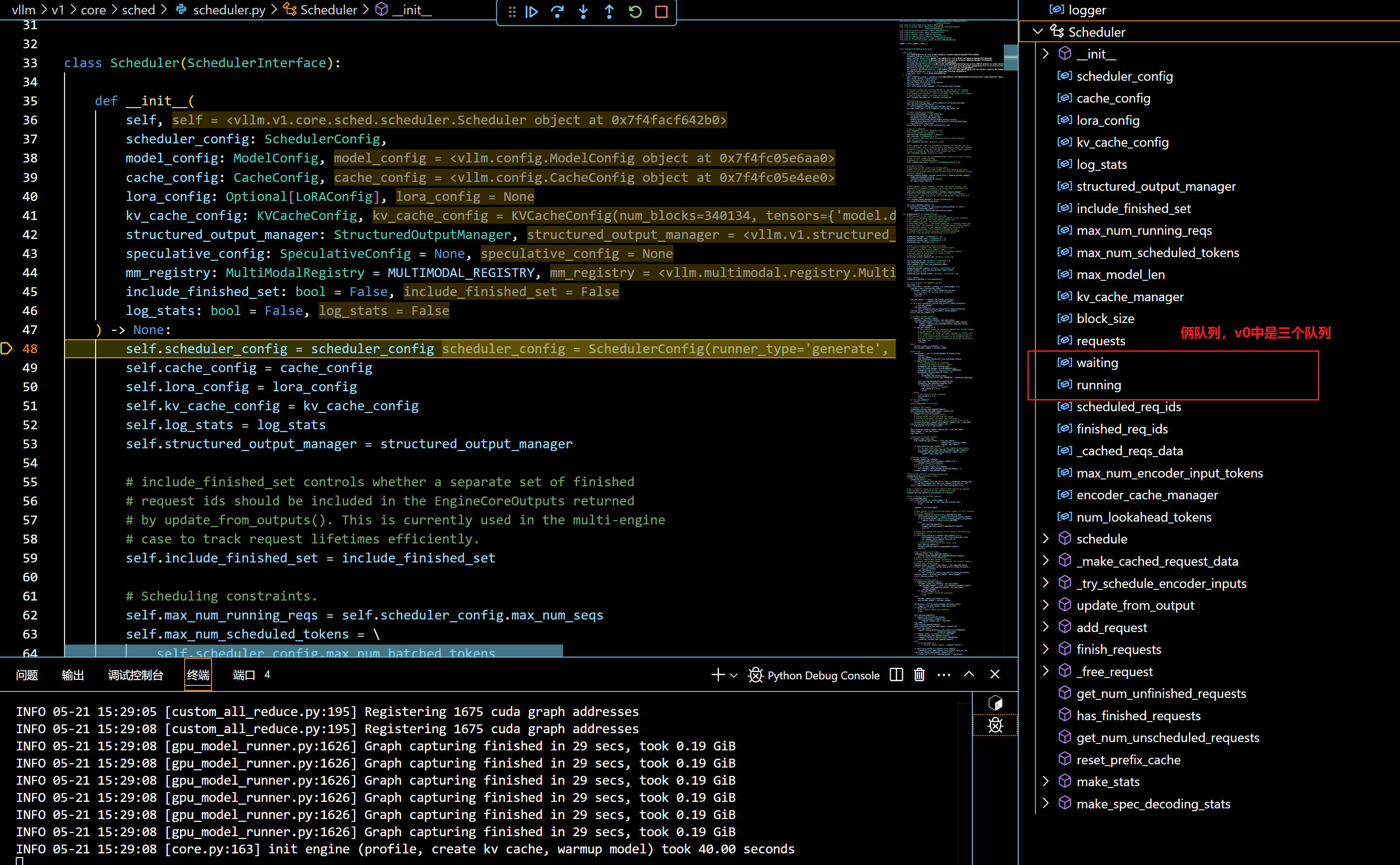
Task: Click the debug Step Into arrow
Action: coord(584,12)
